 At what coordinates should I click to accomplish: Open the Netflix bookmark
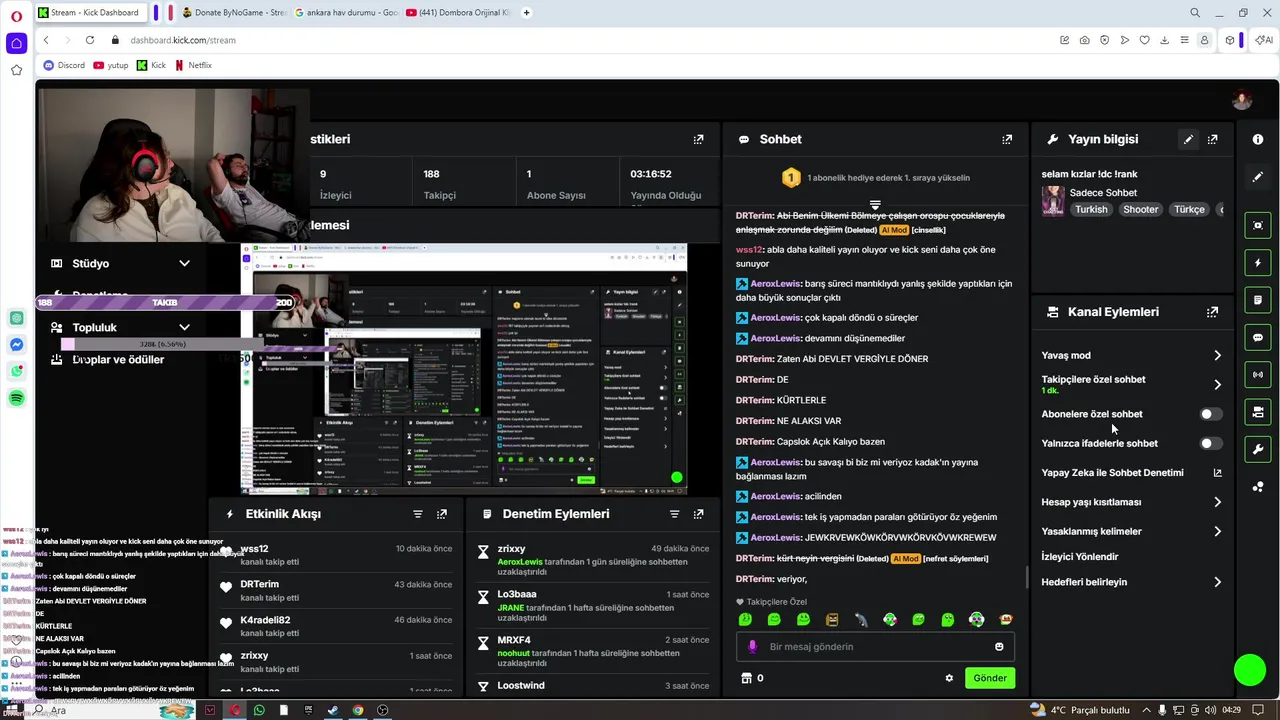click(193, 65)
